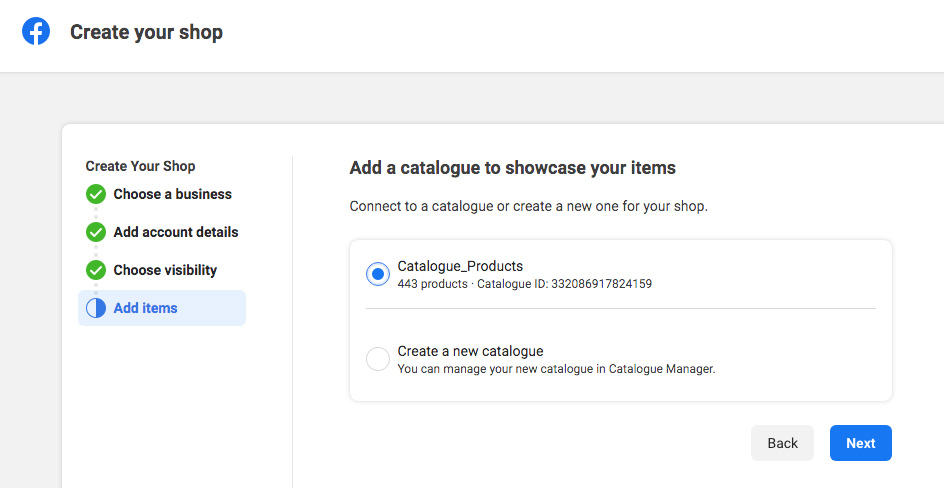
Task: Click half-filled progress icon beside Add items
Action: click(x=96, y=308)
